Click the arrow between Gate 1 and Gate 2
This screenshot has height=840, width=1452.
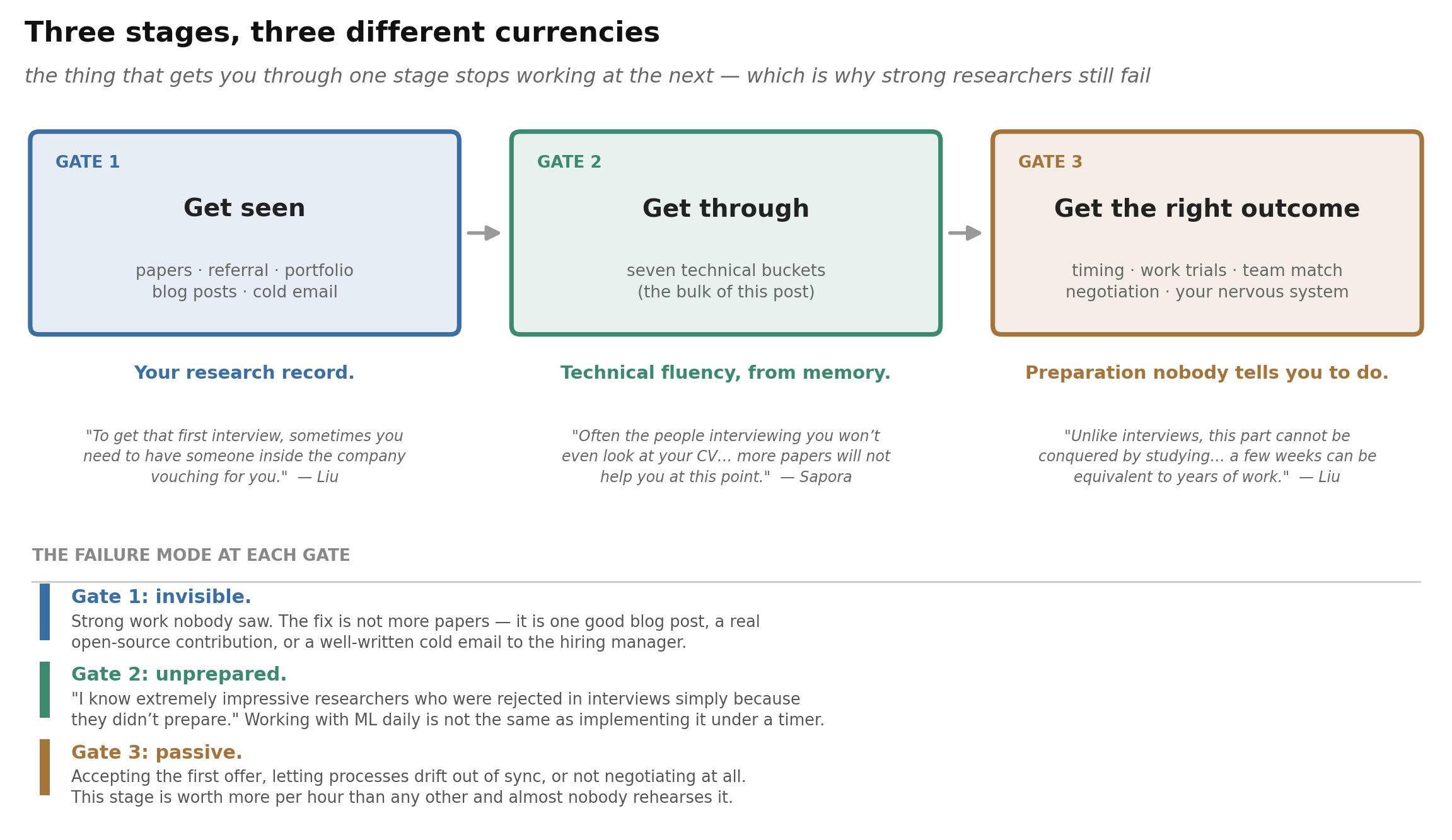click(484, 233)
